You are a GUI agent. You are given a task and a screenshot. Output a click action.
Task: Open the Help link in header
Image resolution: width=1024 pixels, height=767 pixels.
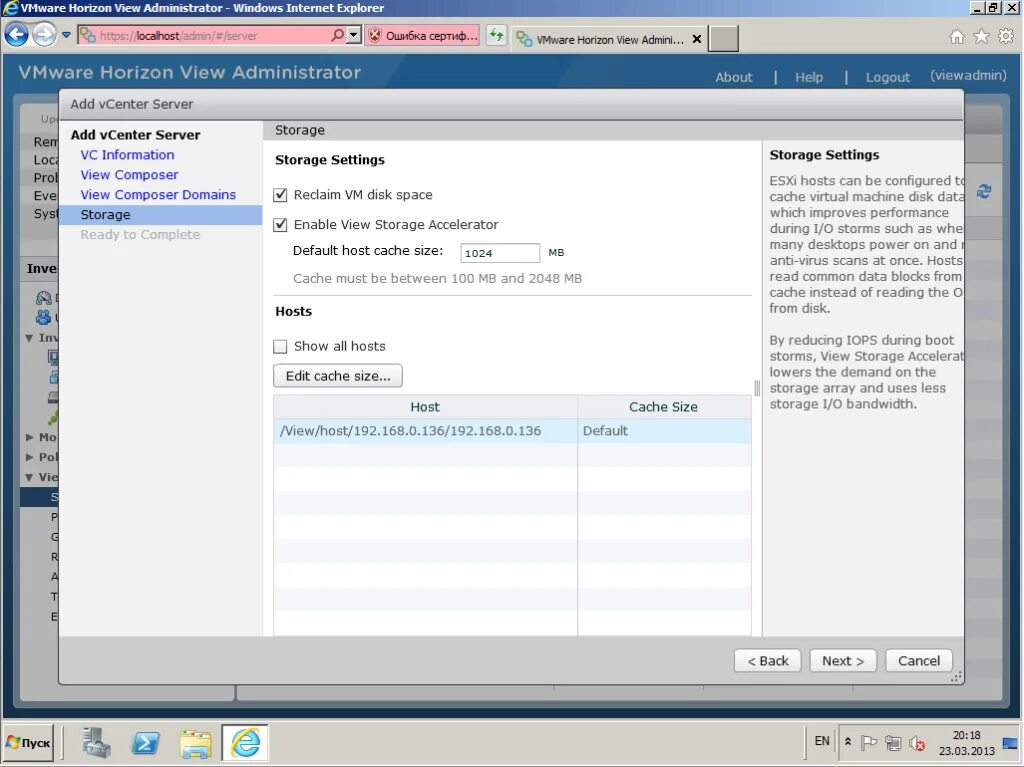tap(808, 77)
